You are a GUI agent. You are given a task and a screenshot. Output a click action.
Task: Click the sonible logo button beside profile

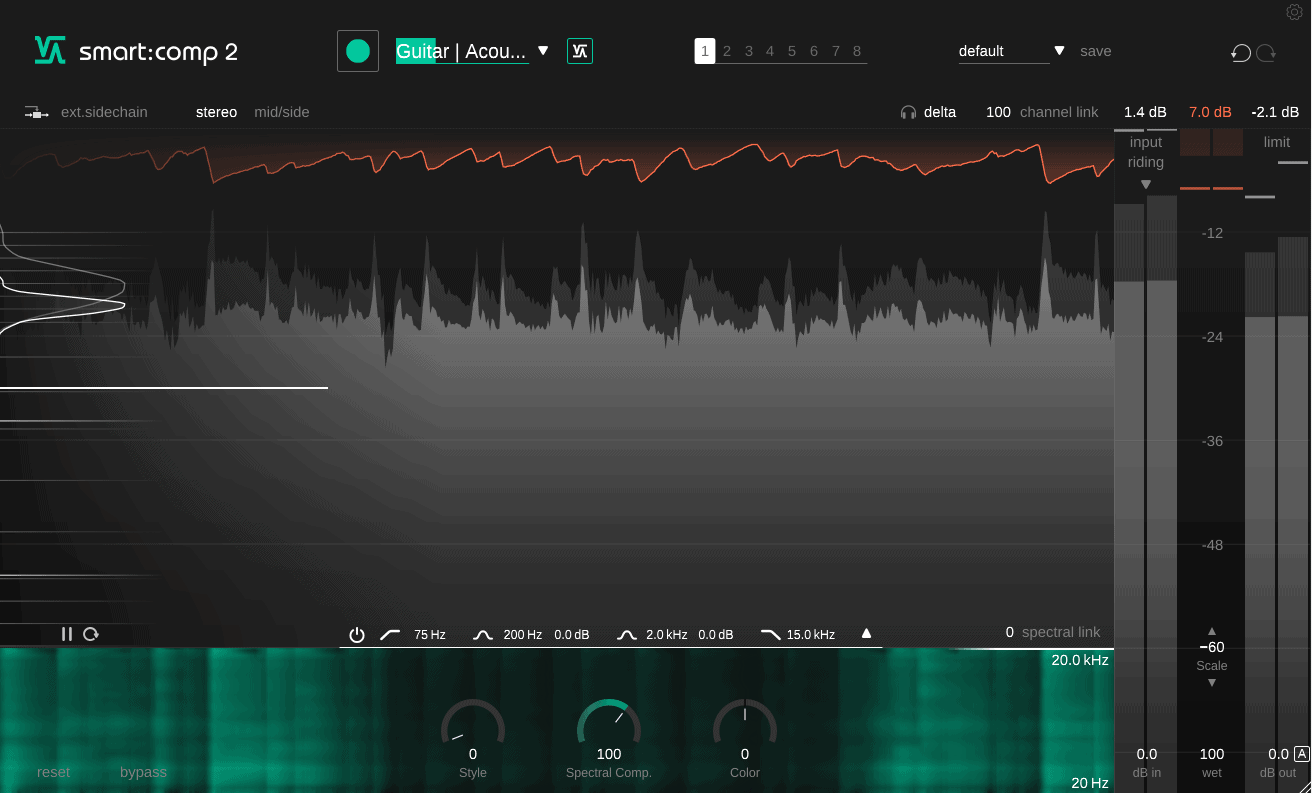580,51
